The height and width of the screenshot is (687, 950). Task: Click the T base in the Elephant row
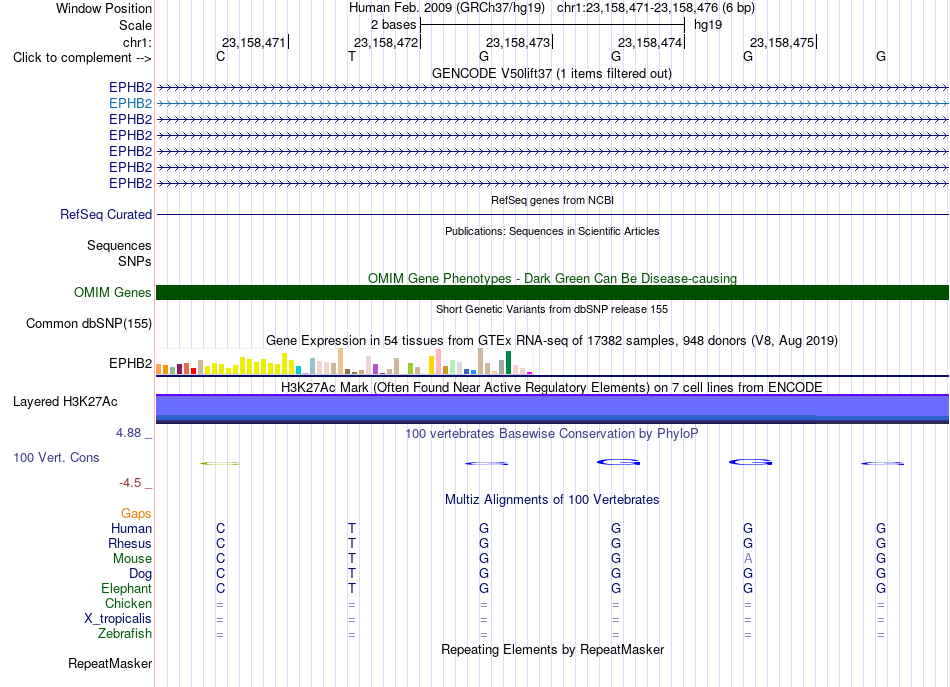(x=352, y=588)
